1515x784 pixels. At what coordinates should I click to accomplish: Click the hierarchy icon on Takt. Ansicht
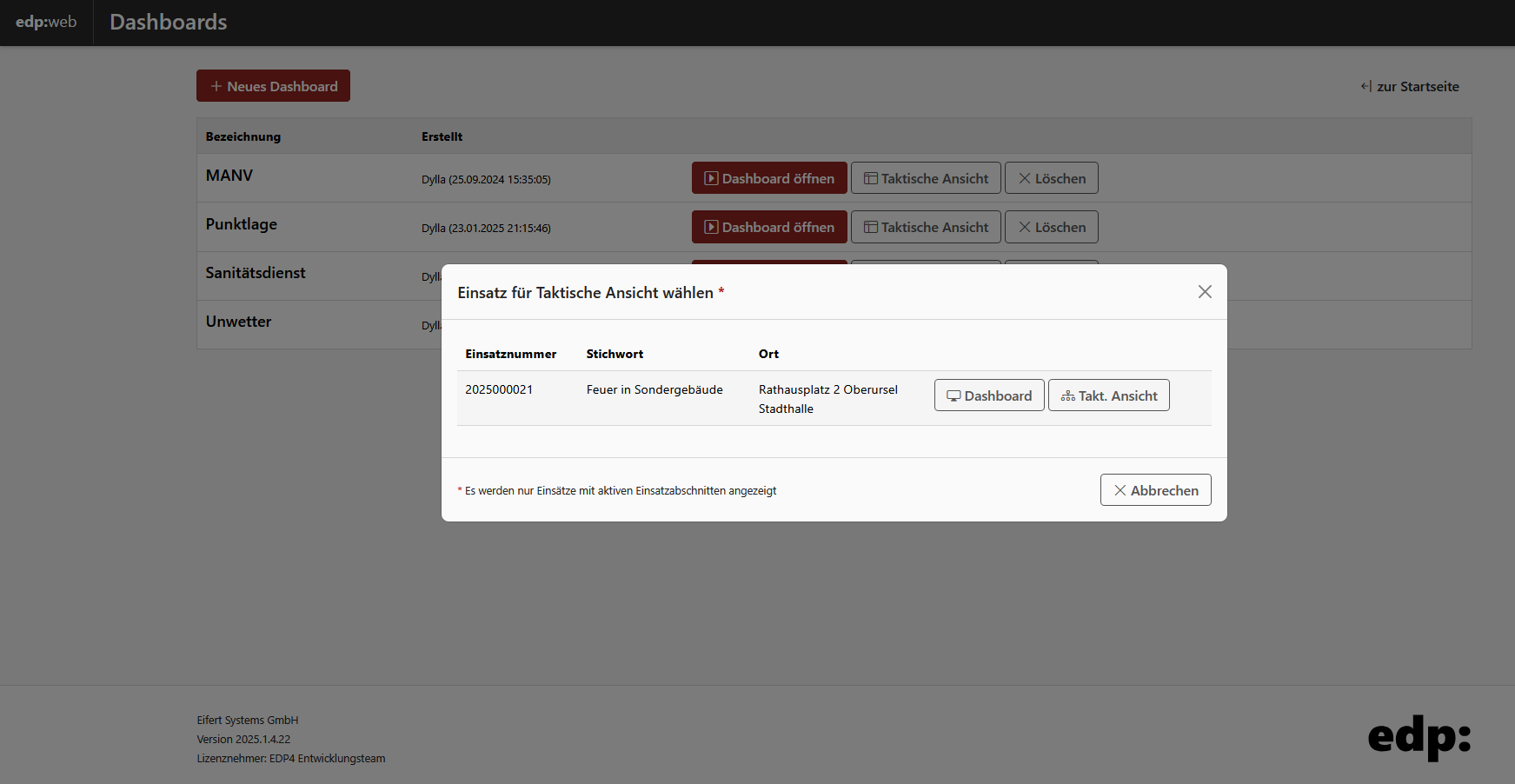tap(1067, 396)
